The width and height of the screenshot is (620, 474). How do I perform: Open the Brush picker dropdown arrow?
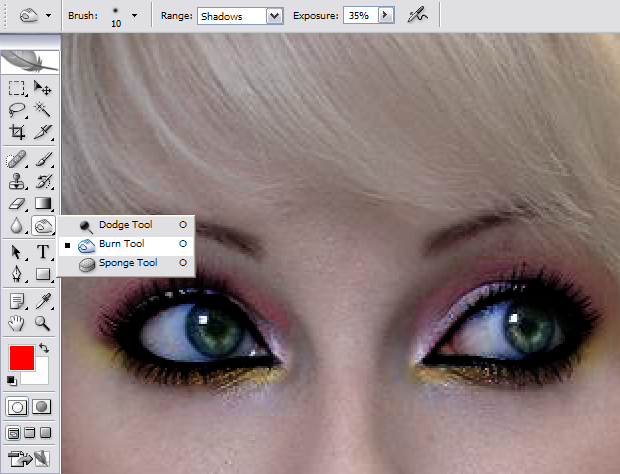134,16
